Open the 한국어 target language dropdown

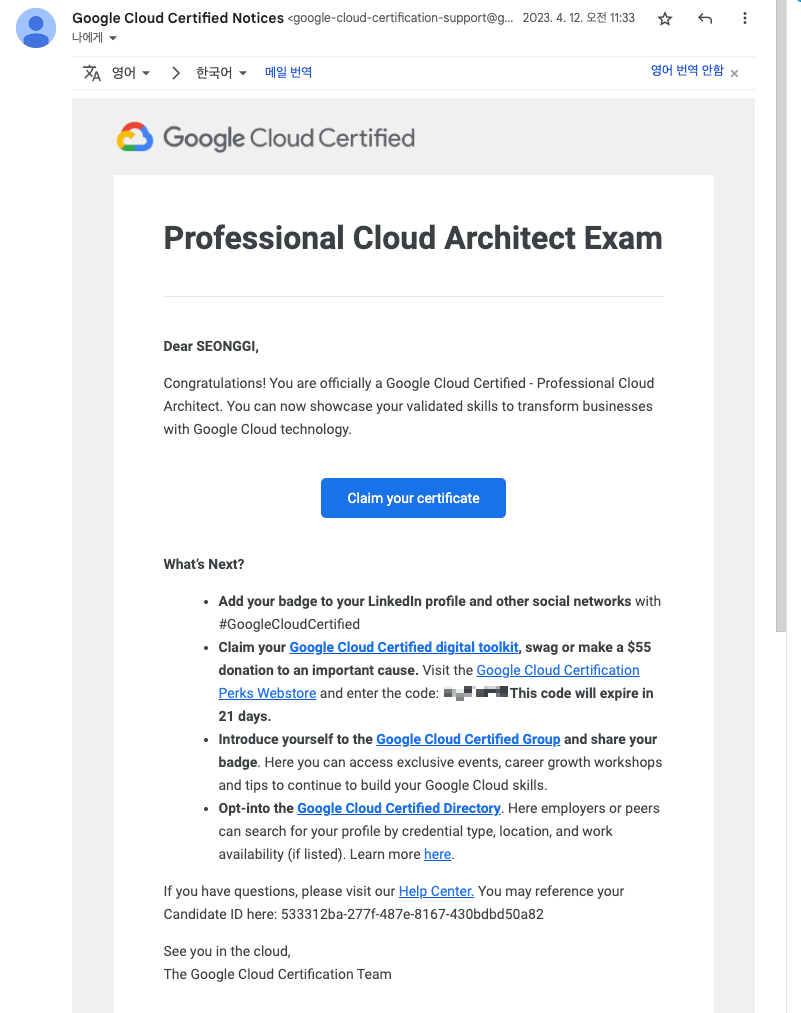pyautogui.click(x=221, y=72)
